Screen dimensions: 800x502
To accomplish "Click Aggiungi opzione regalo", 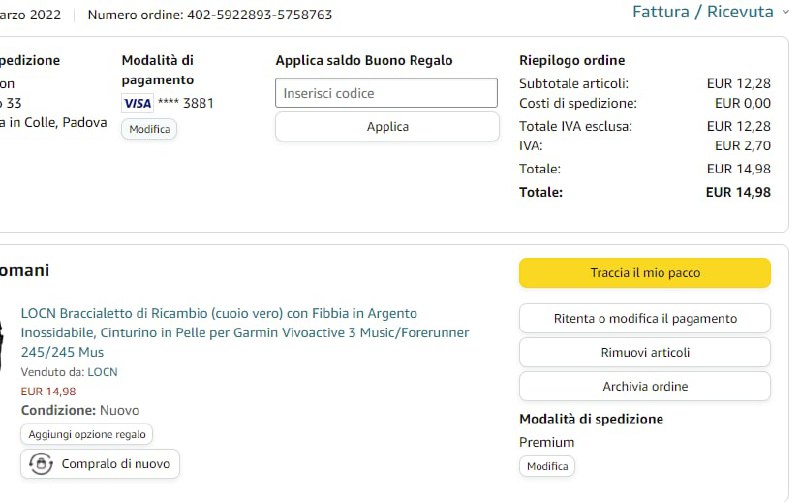I will tap(87, 434).
